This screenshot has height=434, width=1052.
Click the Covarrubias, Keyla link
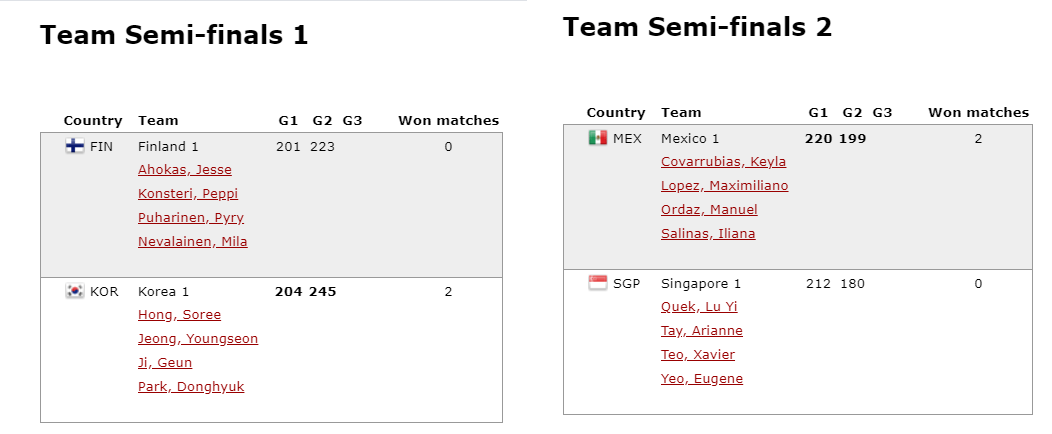[x=723, y=162]
